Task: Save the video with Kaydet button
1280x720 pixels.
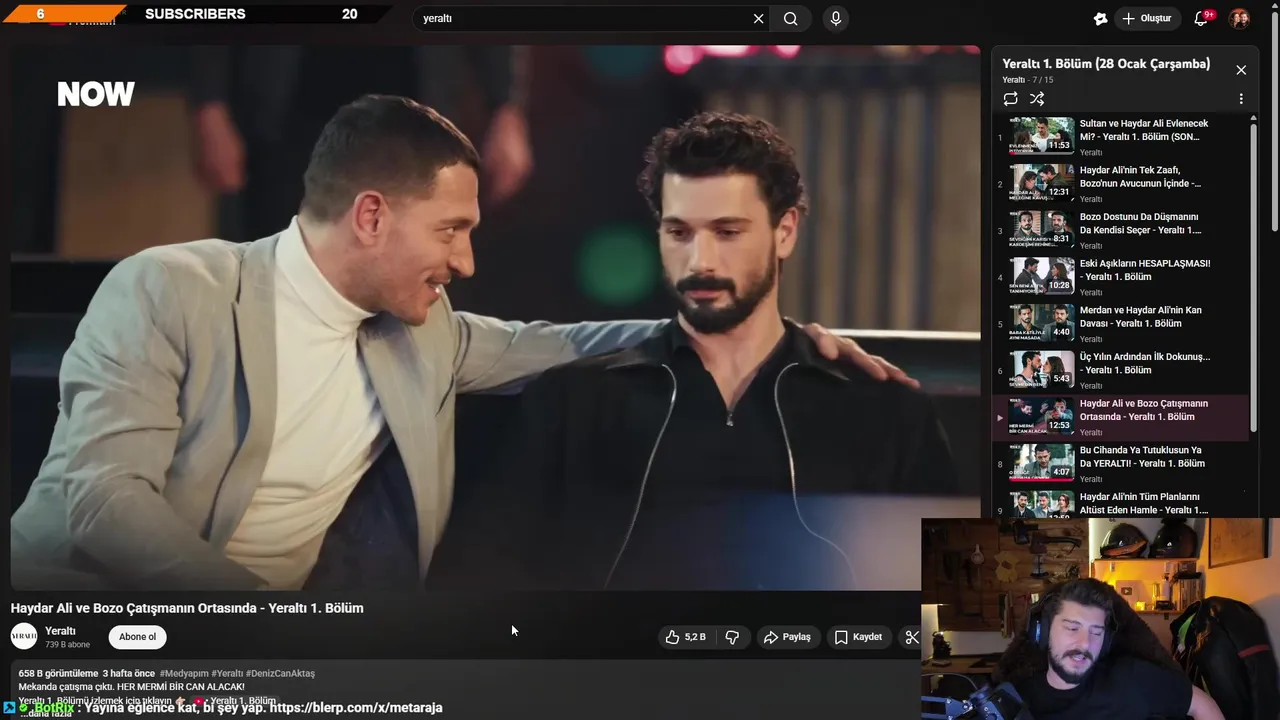Action: click(x=858, y=637)
